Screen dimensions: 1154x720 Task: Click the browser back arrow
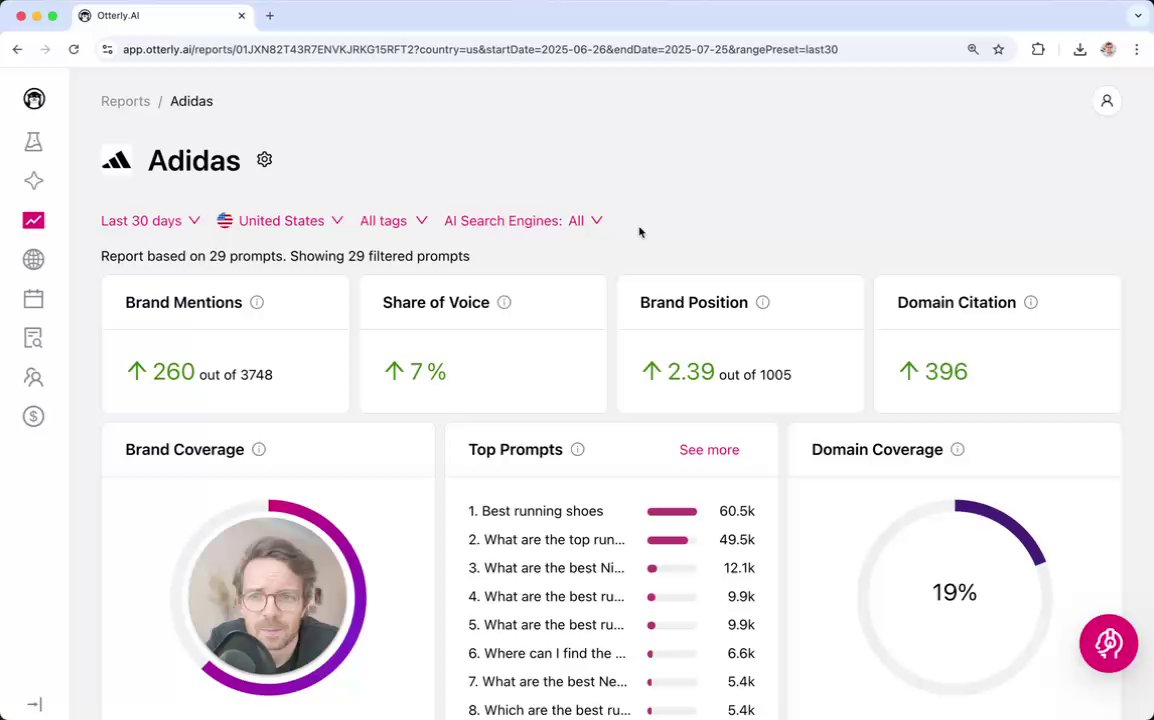point(18,49)
